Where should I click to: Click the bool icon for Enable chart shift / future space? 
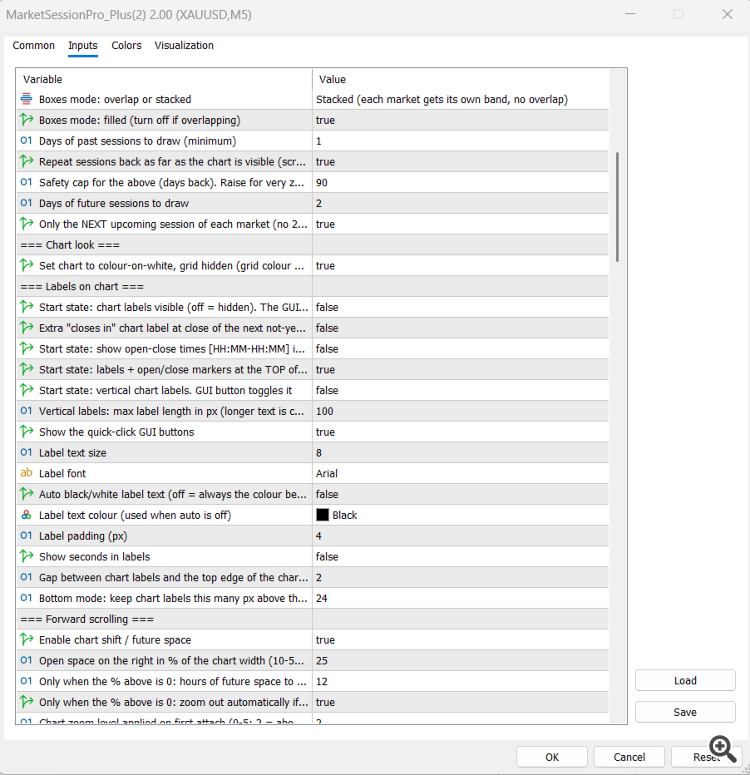[26, 640]
